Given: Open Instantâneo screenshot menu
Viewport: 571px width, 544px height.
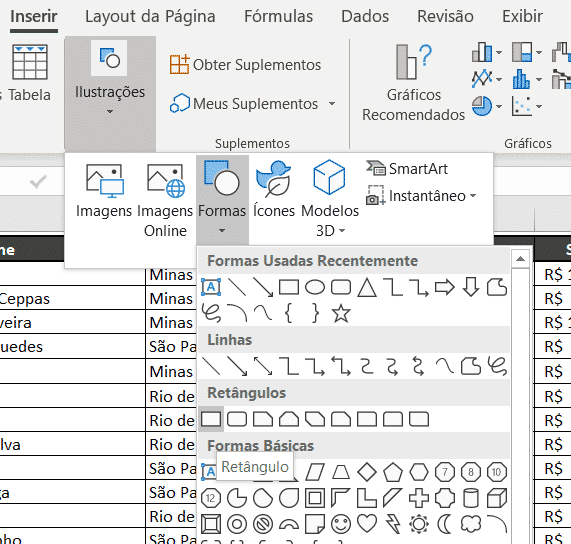Looking at the screenshot, I should [421, 196].
